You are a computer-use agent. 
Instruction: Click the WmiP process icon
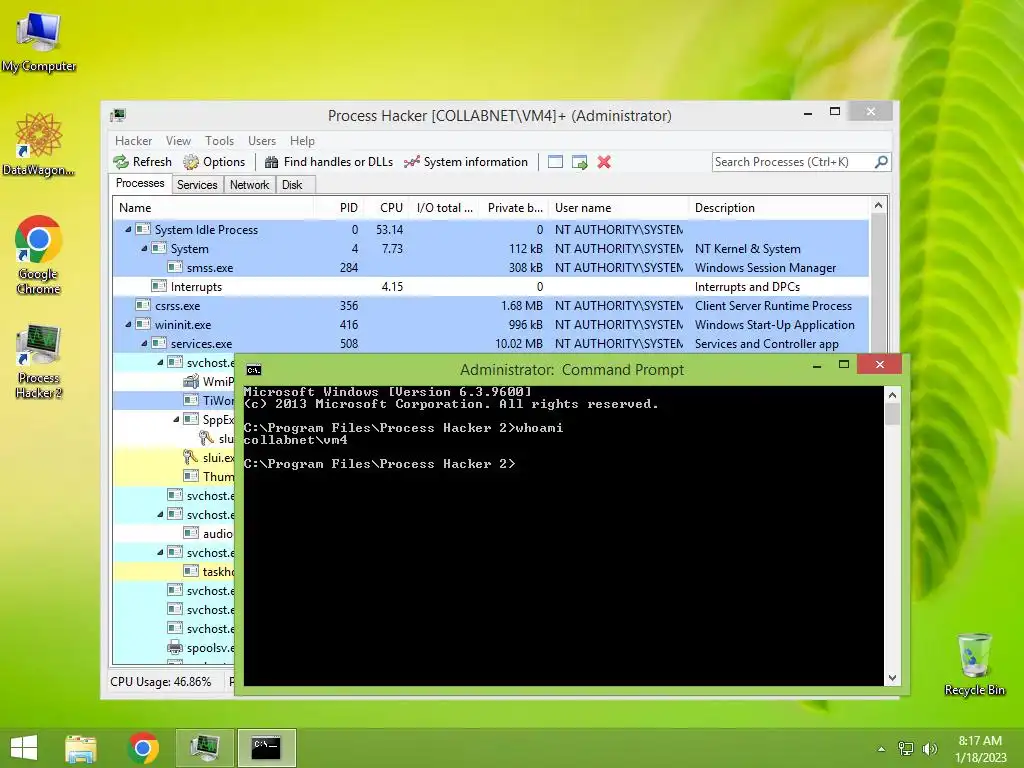click(191, 381)
